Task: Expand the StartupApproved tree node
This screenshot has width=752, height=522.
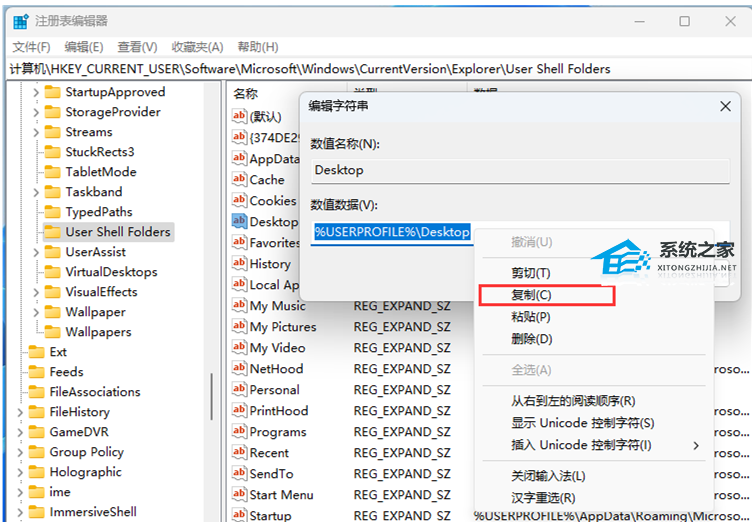Action: tap(36, 92)
